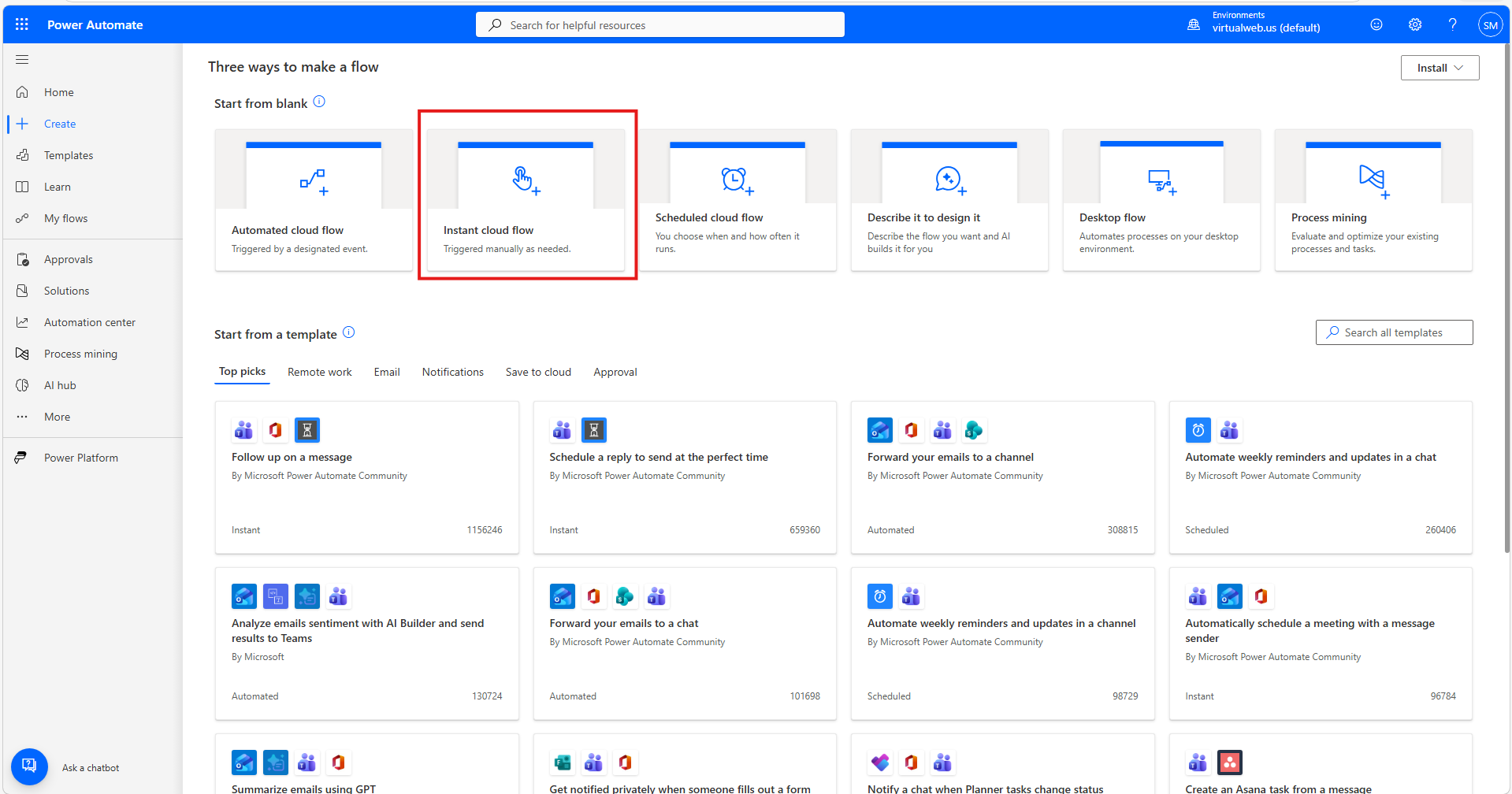Image resolution: width=1512 pixels, height=794 pixels.
Task: Click the Process mining card icon
Action: (x=1374, y=181)
